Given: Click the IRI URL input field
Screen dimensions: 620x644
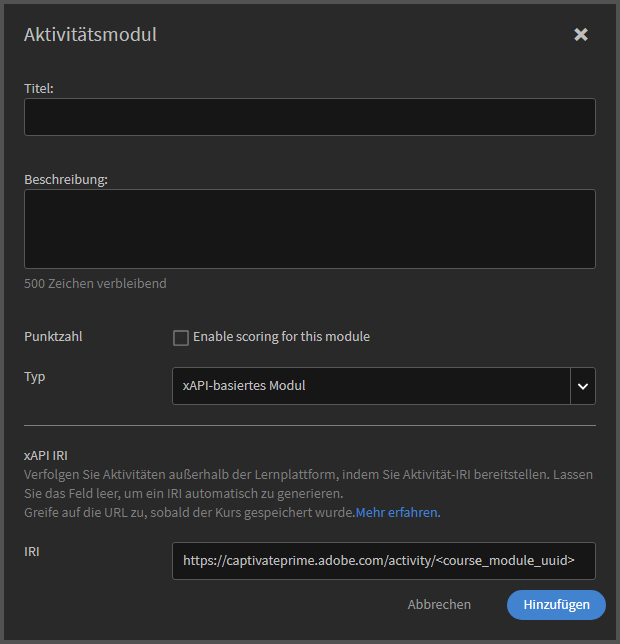Looking at the screenshot, I should [383, 561].
